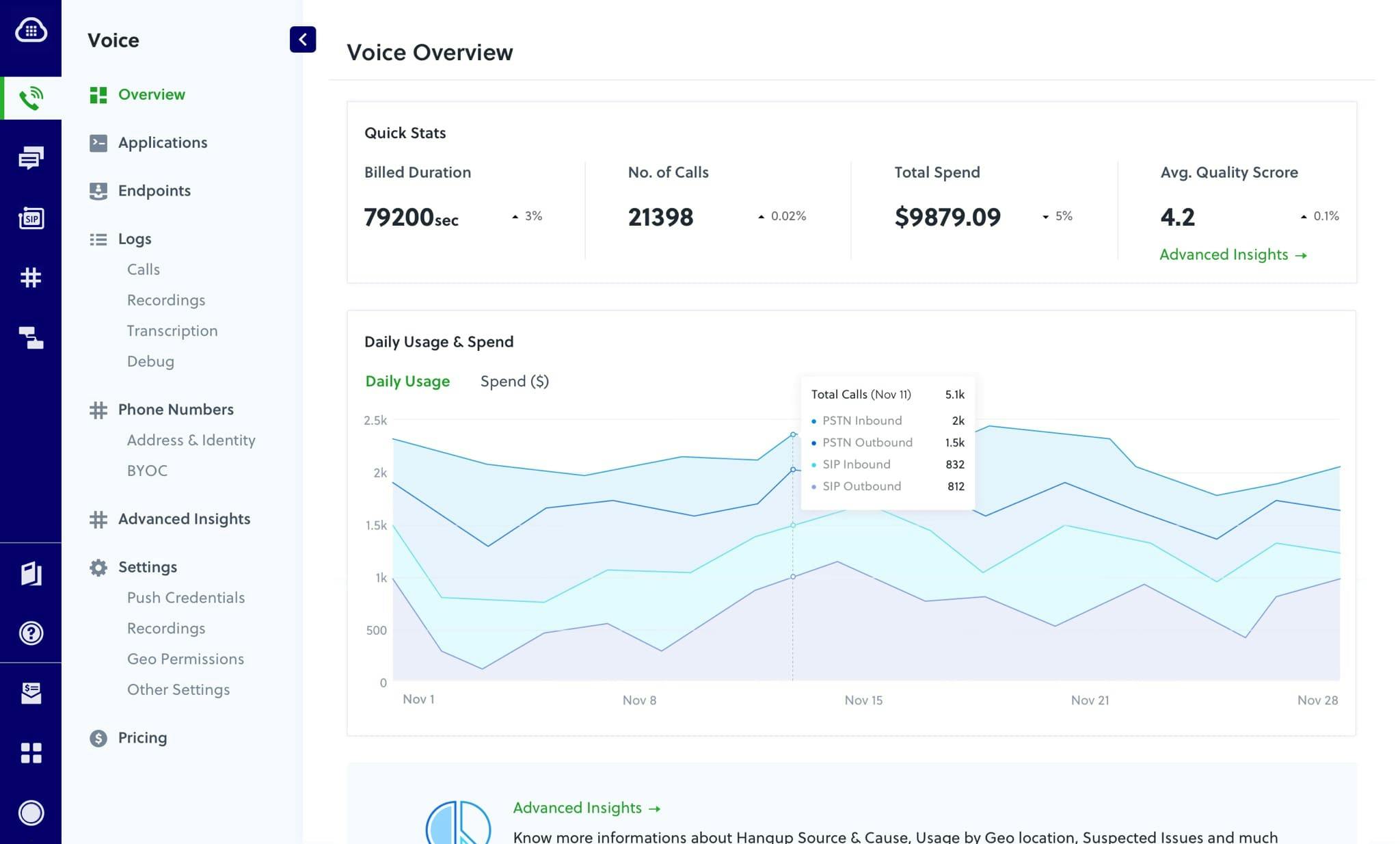
Task: Switch to the Spend ($) tab
Action: coord(514,381)
